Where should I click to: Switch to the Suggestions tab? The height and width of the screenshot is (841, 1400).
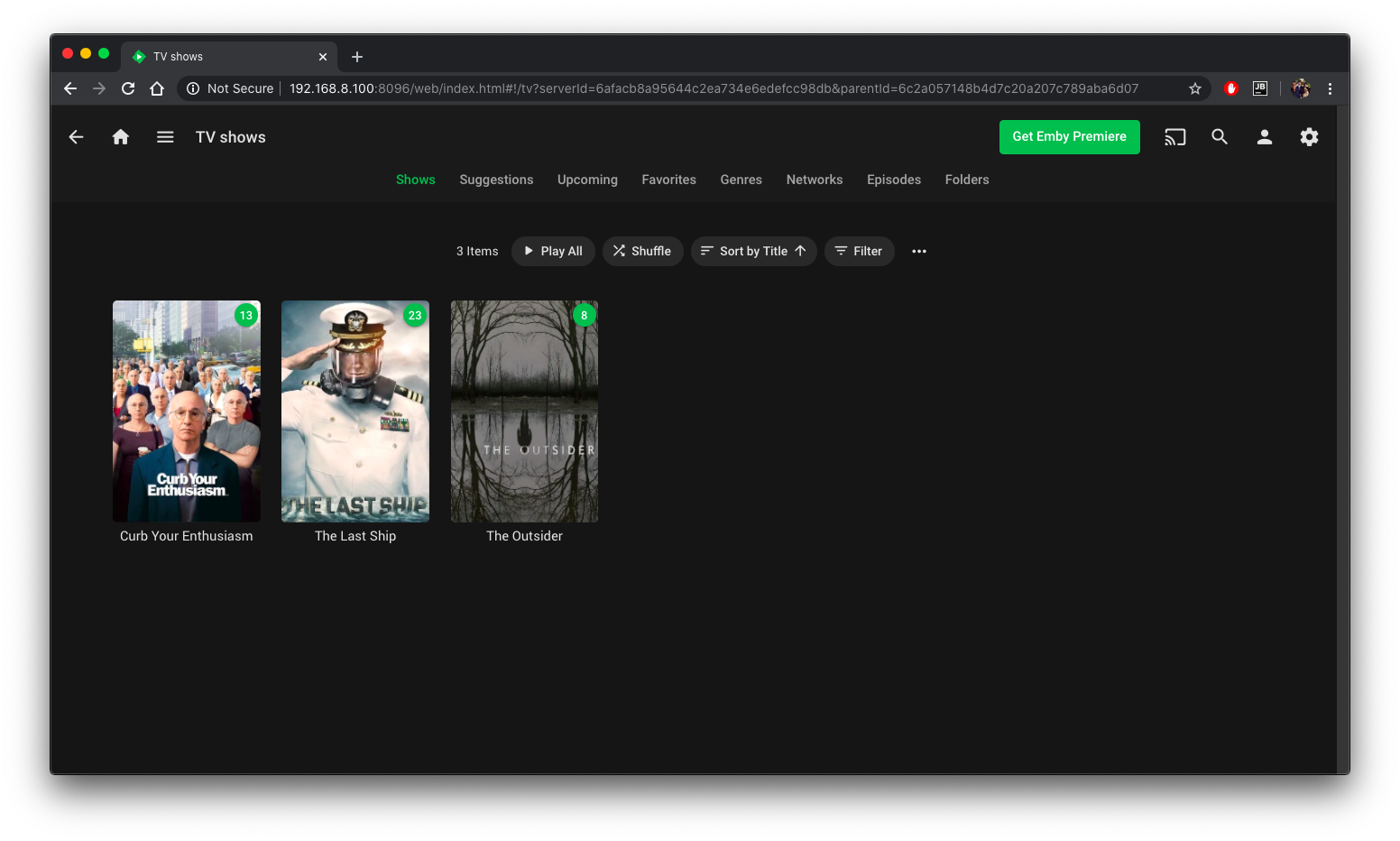(496, 180)
